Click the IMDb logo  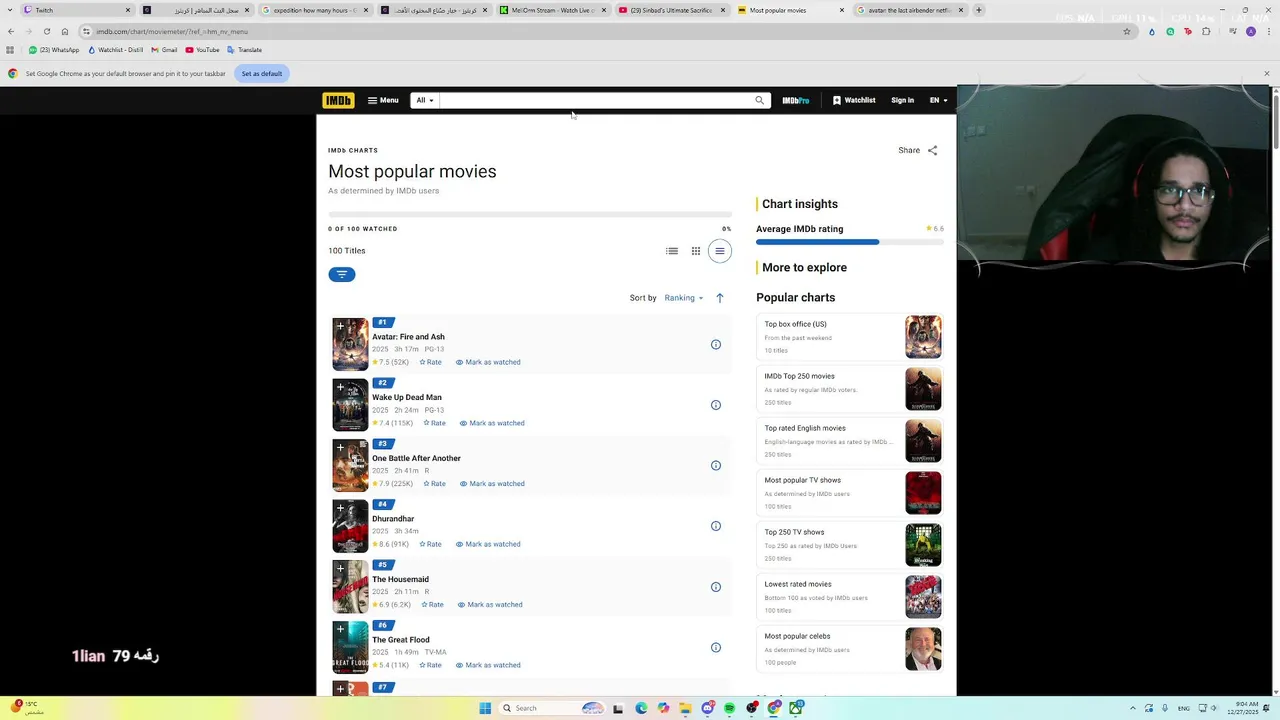(338, 100)
